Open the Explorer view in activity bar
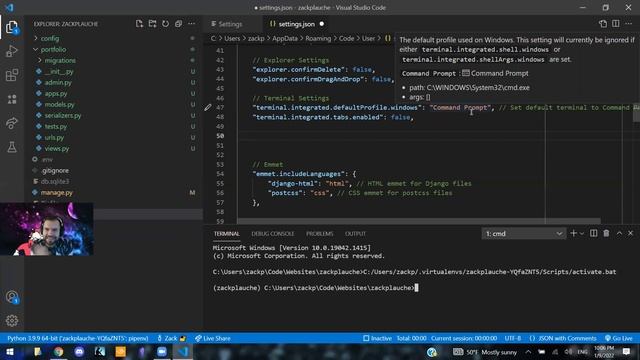This screenshot has width=640, height=360. click(x=12, y=28)
